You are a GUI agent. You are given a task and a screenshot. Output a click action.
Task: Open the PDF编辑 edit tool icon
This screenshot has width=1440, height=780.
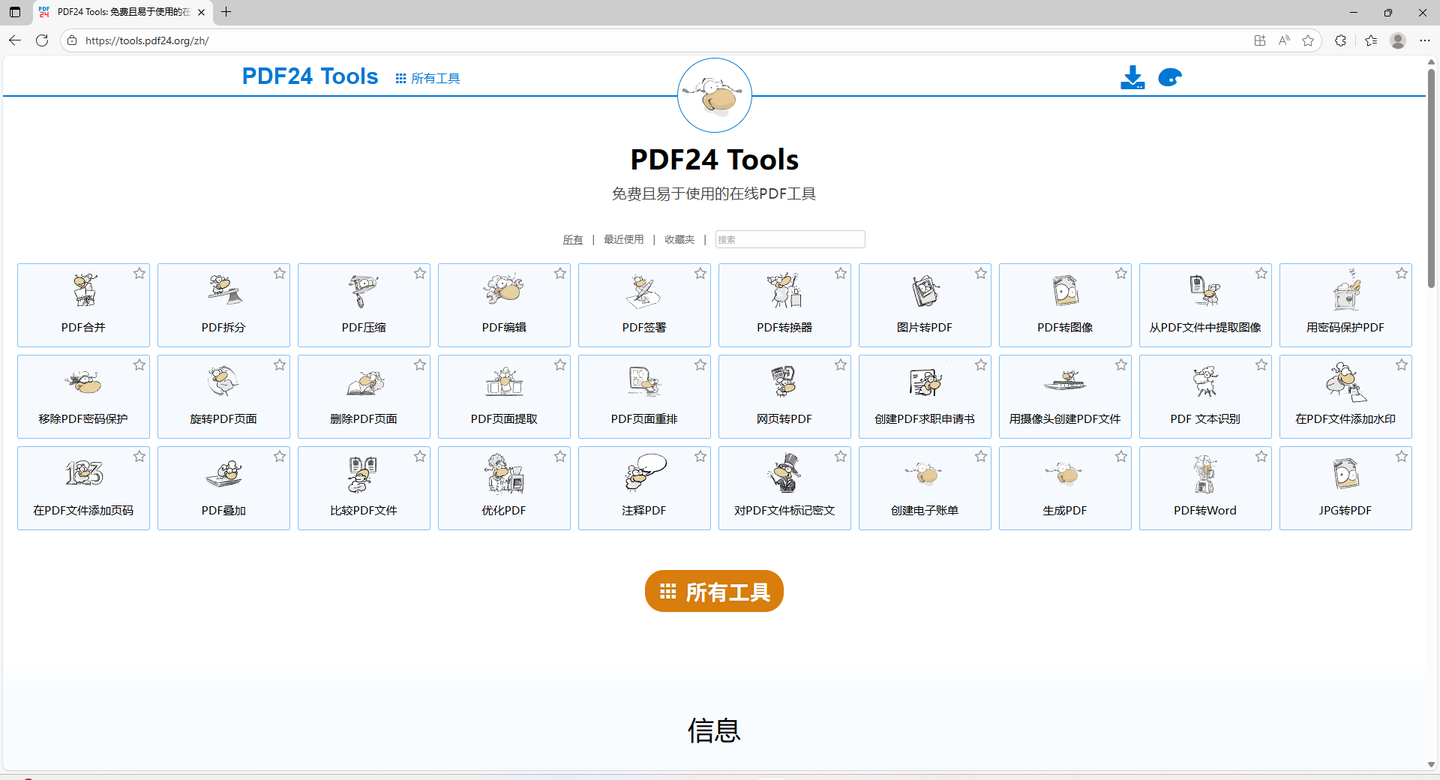(504, 290)
